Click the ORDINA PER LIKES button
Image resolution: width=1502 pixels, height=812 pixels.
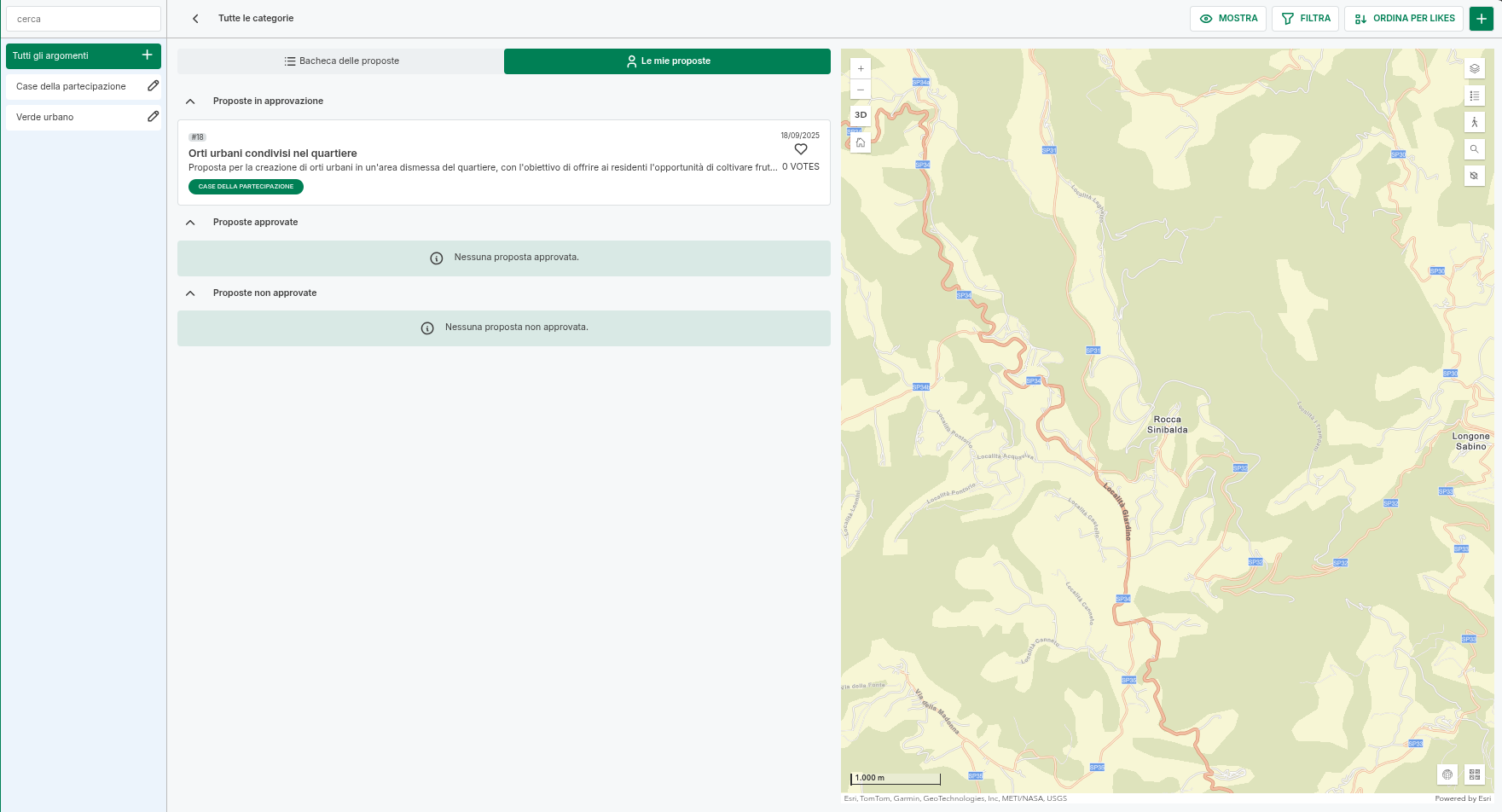[x=1404, y=19]
